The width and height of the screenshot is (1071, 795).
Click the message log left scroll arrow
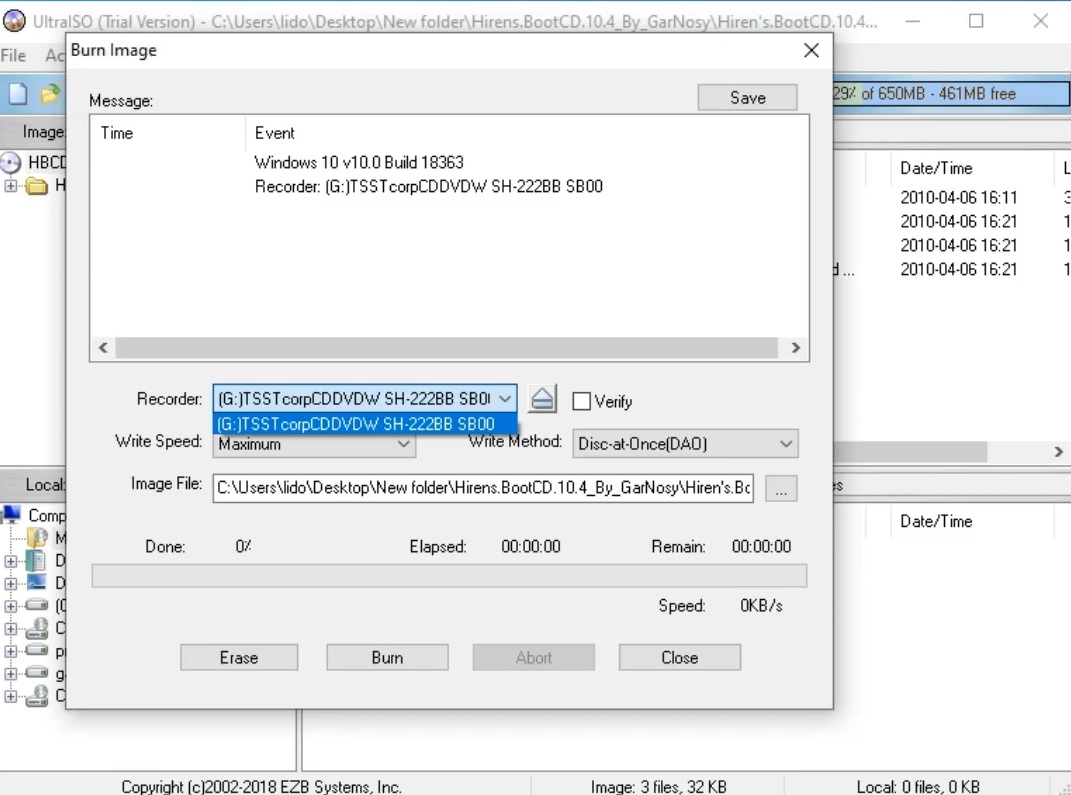coord(103,348)
